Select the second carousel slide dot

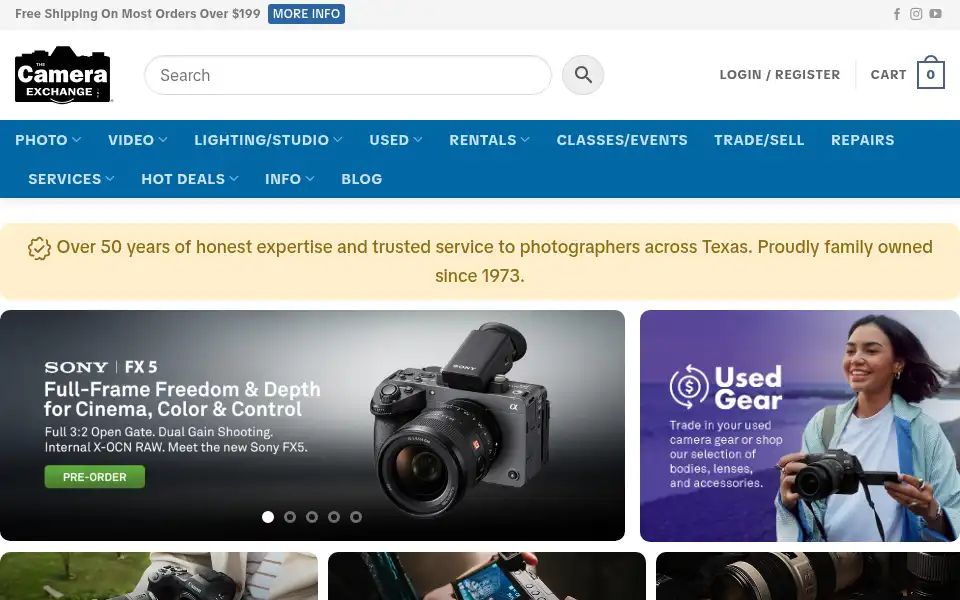tap(290, 517)
